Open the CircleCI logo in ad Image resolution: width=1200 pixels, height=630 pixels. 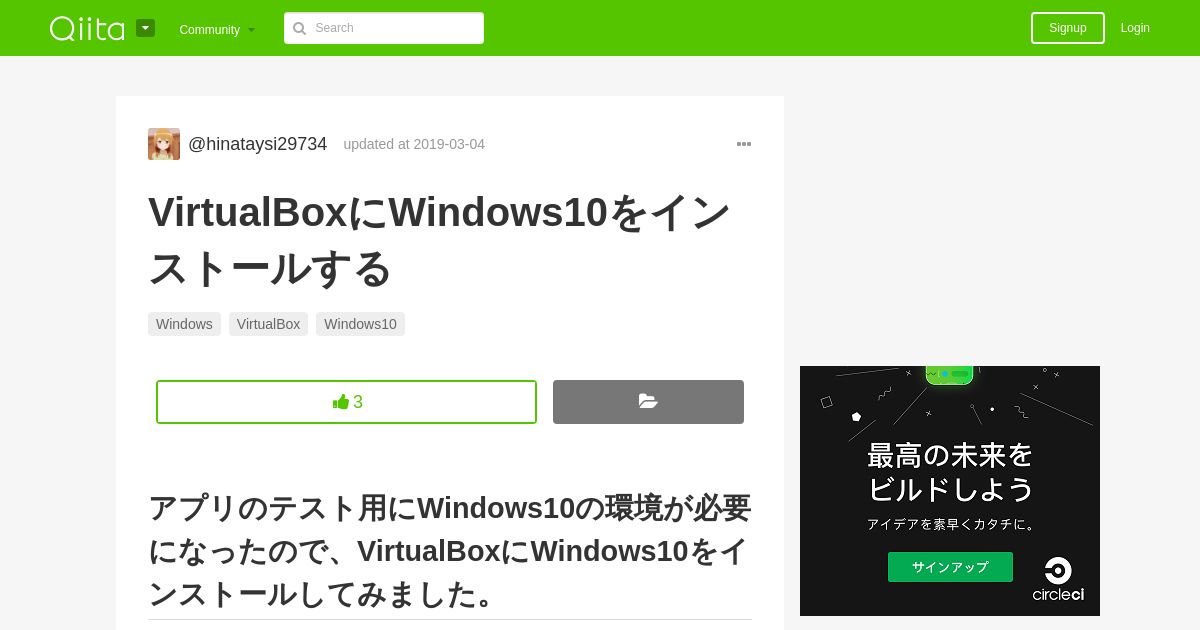[x=1058, y=580]
